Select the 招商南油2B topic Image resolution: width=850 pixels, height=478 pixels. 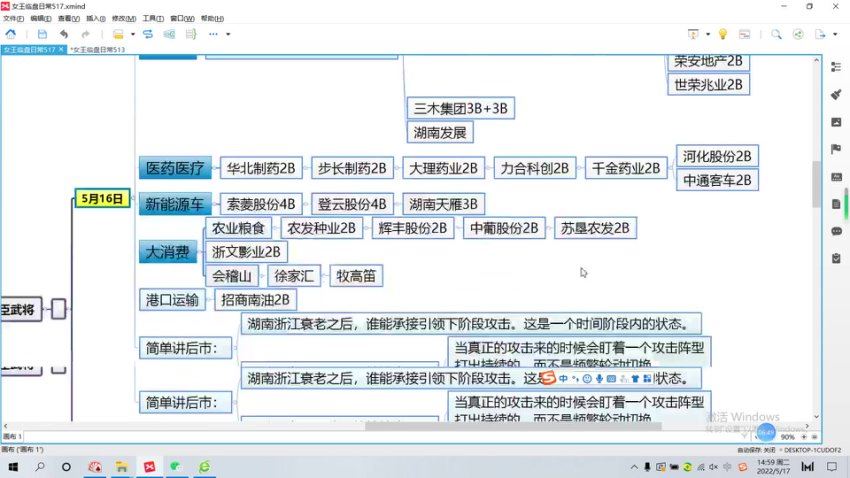[x=255, y=300]
